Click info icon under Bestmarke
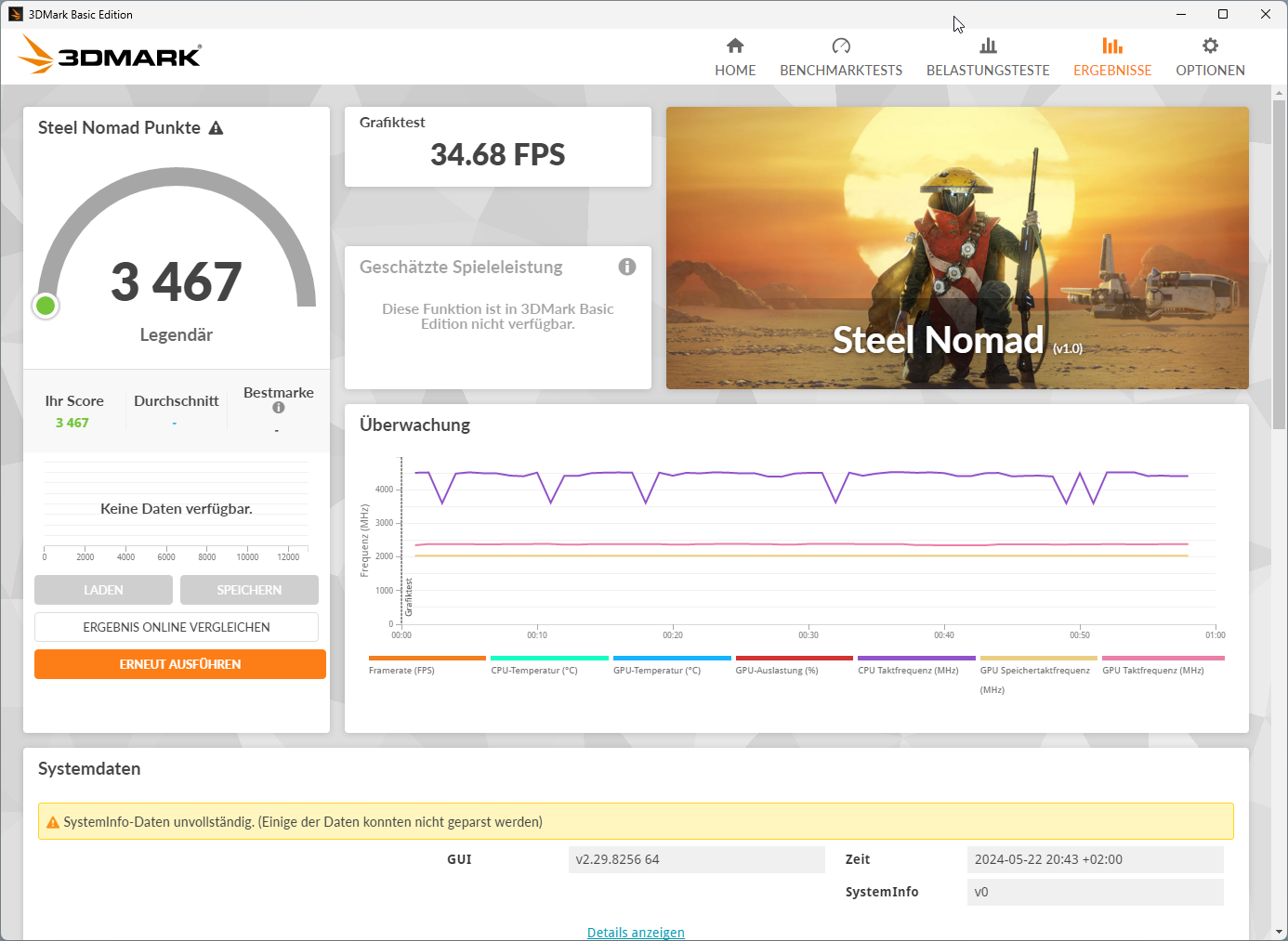 point(278,408)
